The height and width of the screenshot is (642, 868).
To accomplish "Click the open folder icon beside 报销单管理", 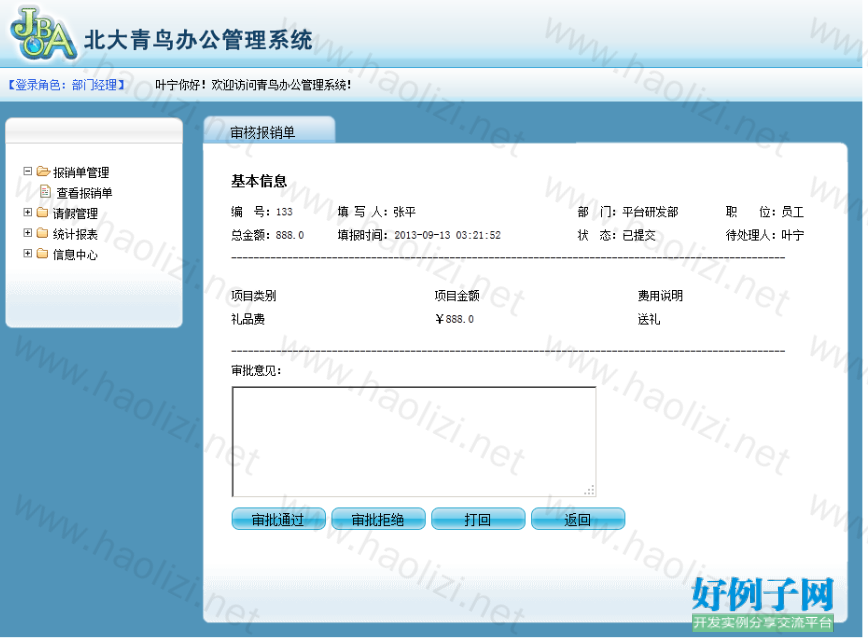I will (43, 172).
